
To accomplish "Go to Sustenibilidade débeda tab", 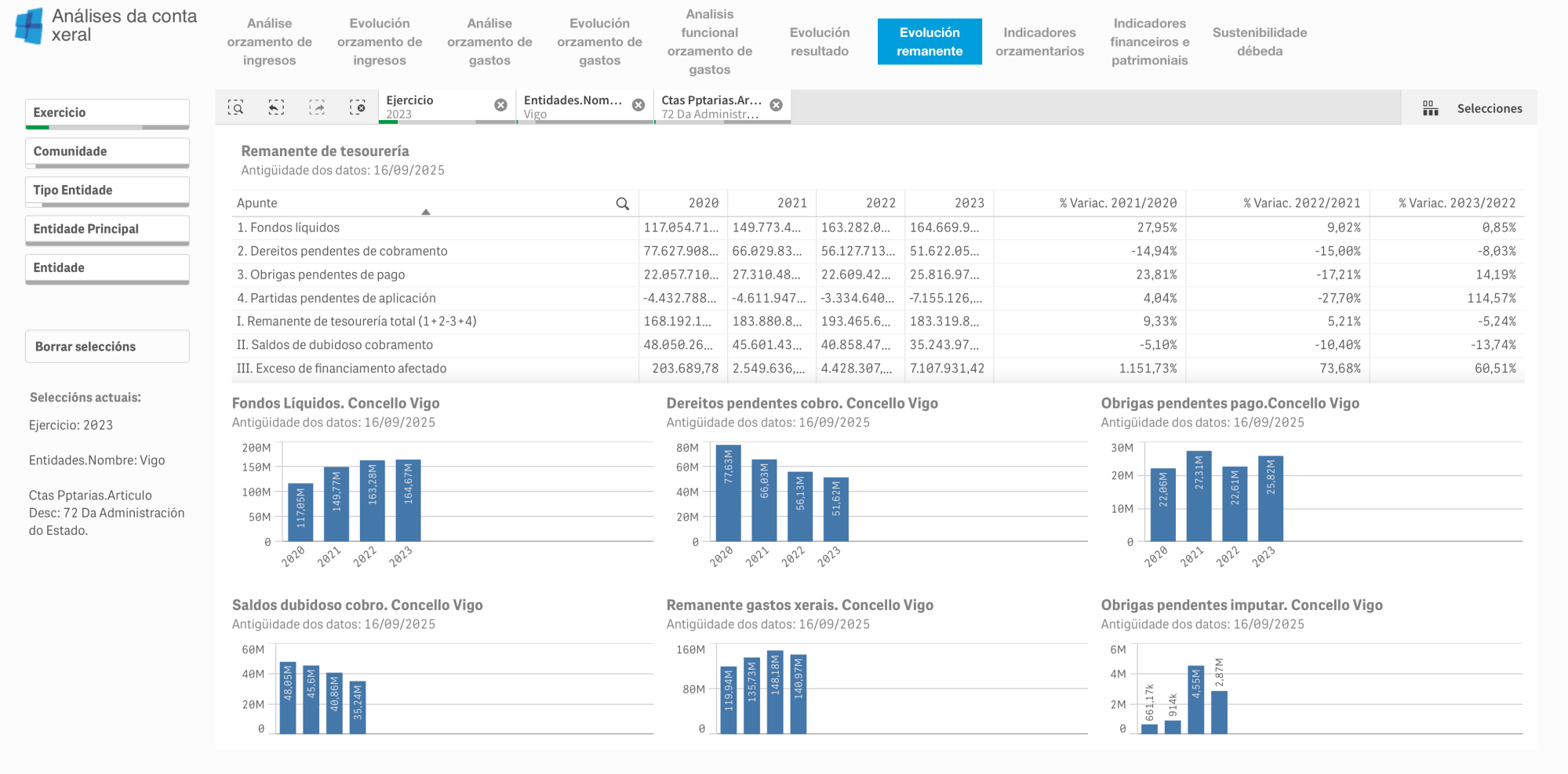I will point(1259,42).
